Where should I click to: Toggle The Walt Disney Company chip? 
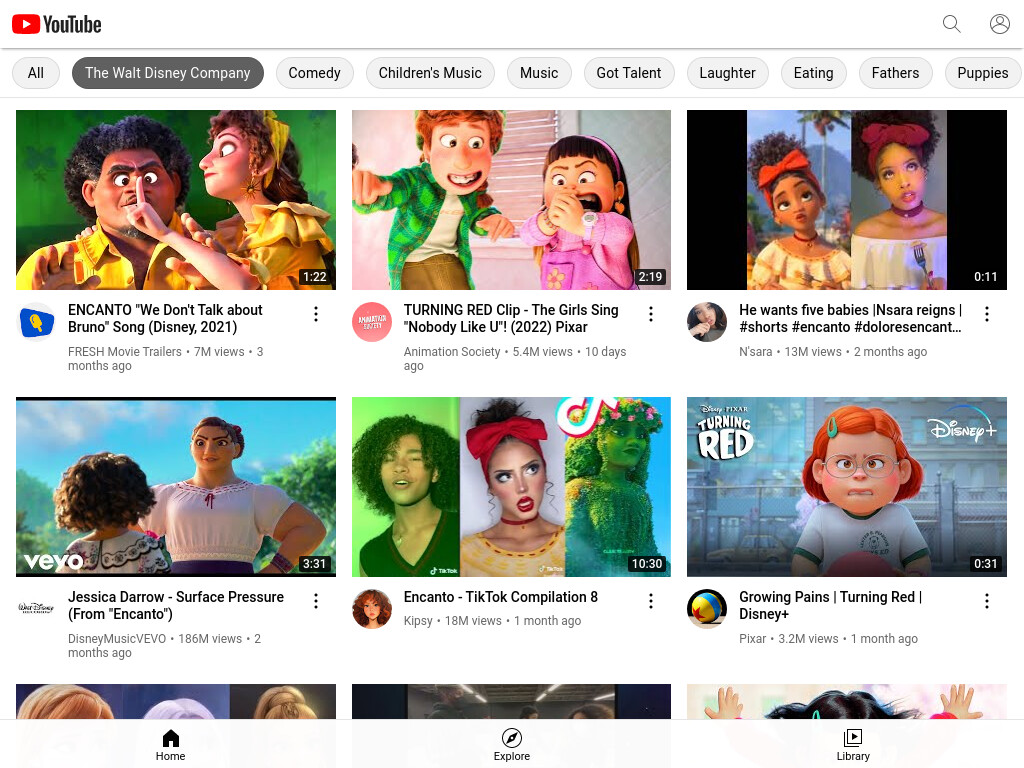pyautogui.click(x=168, y=73)
